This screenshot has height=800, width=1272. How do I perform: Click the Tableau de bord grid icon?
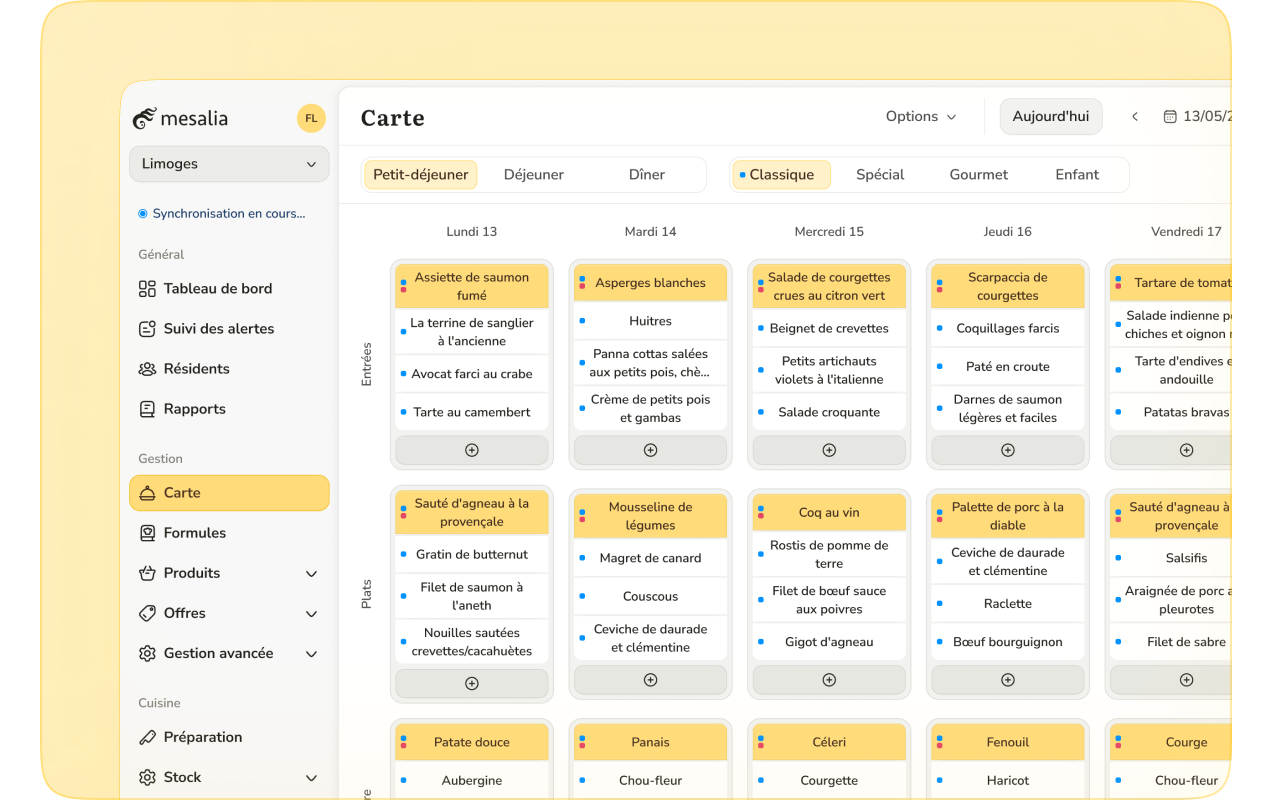147,289
